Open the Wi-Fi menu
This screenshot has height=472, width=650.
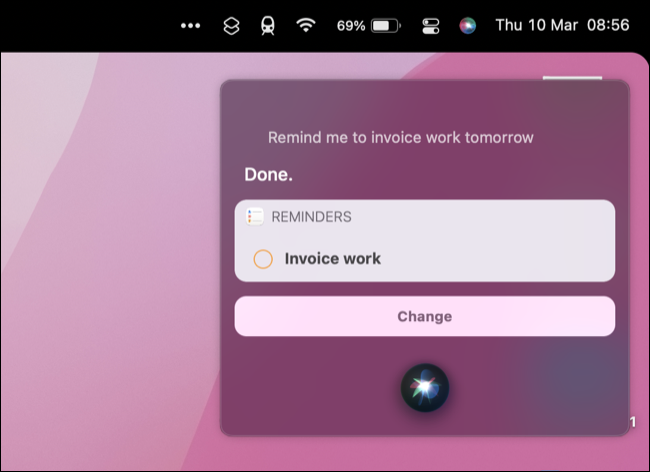tap(306, 25)
